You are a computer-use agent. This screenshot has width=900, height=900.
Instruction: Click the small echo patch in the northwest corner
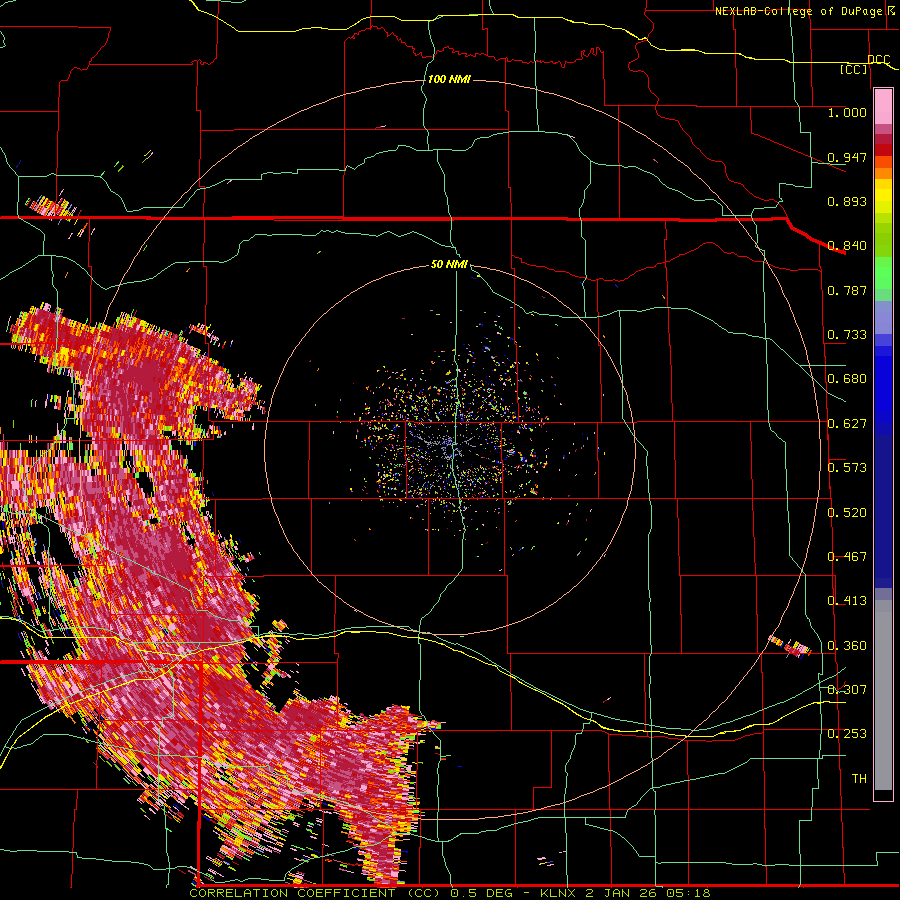click(50, 207)
